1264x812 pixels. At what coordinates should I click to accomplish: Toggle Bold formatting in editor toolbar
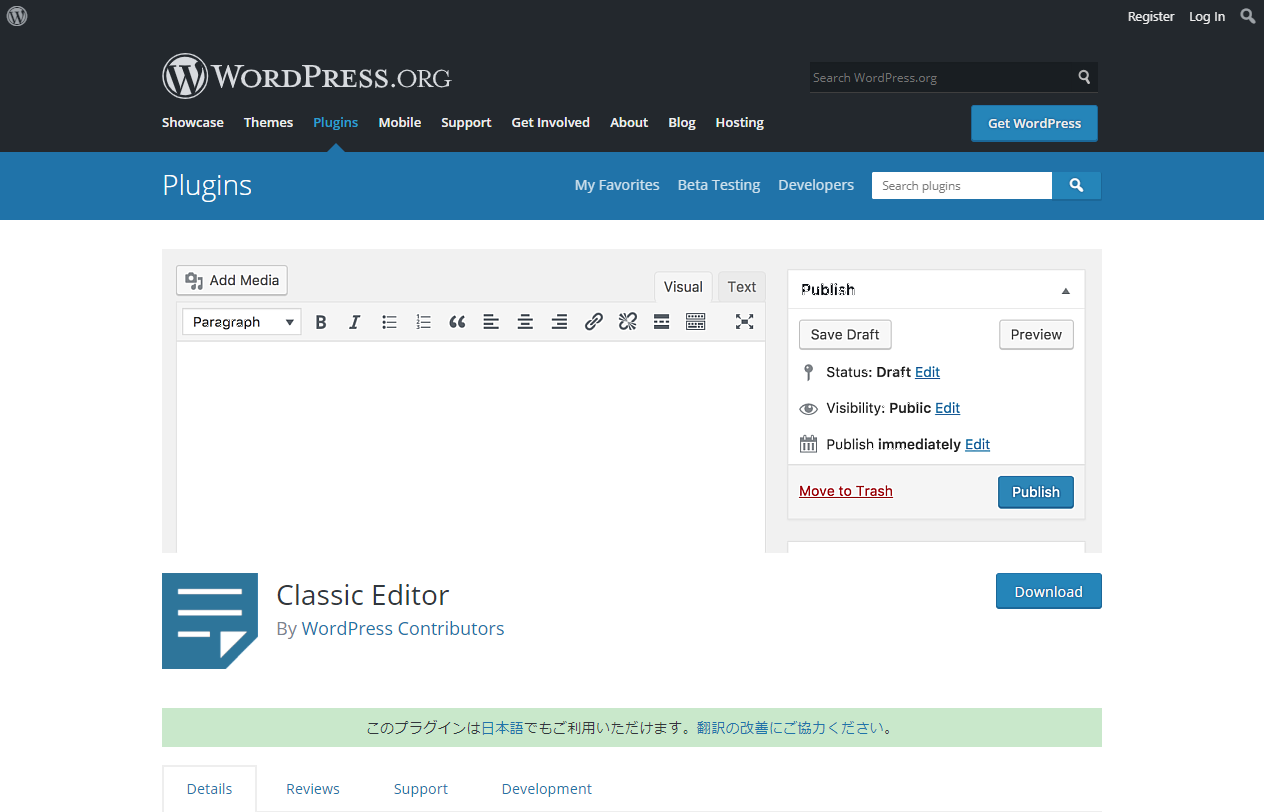click(x=321, y=322)
